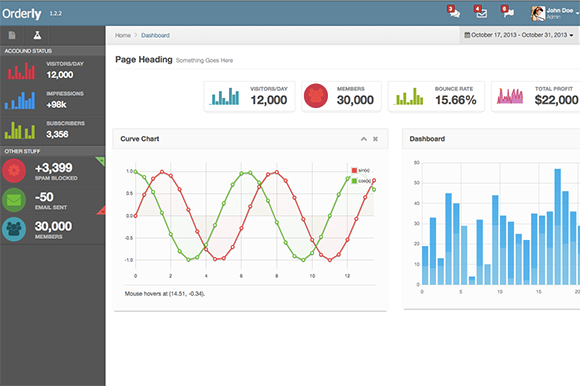This screenshot has width=580, height=386.
Task: Open the October date range picker
Action: click(x=519, y=35)
